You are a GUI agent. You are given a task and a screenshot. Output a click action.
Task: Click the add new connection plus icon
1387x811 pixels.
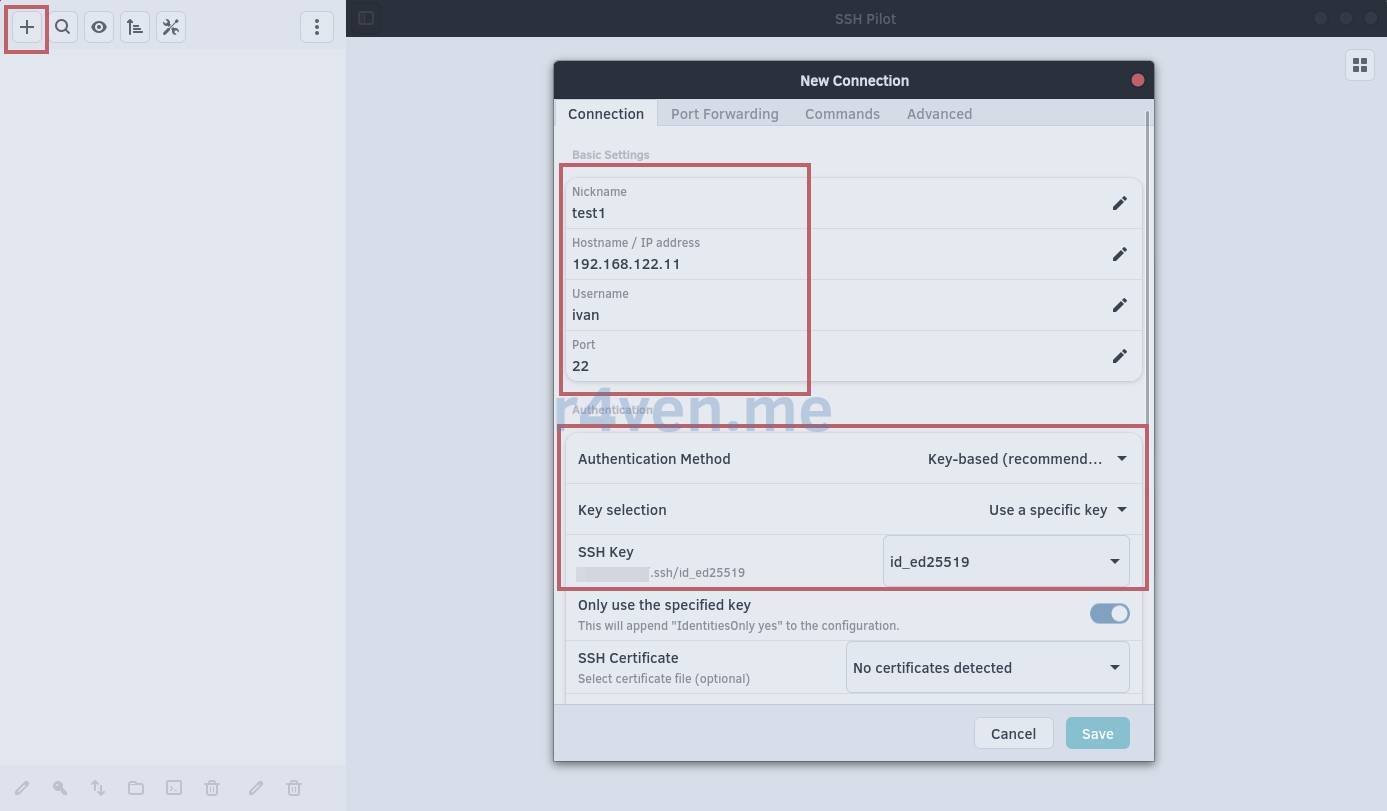[x=27, y=27]
